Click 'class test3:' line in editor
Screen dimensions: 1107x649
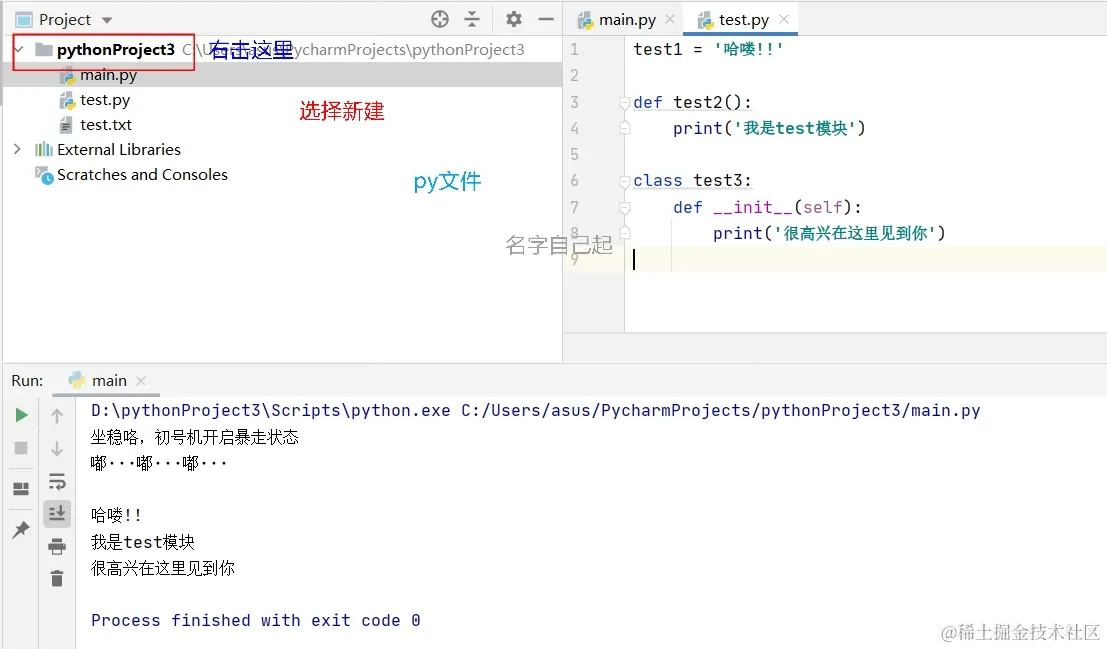693,181
